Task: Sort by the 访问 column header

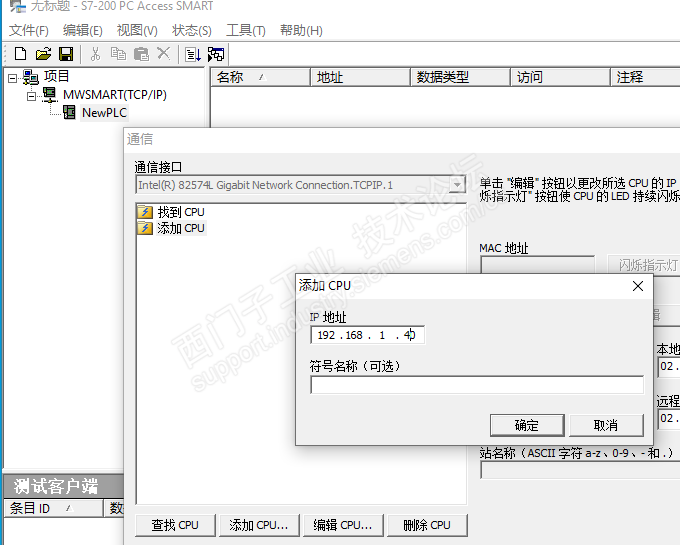Action: coord(560,77)
